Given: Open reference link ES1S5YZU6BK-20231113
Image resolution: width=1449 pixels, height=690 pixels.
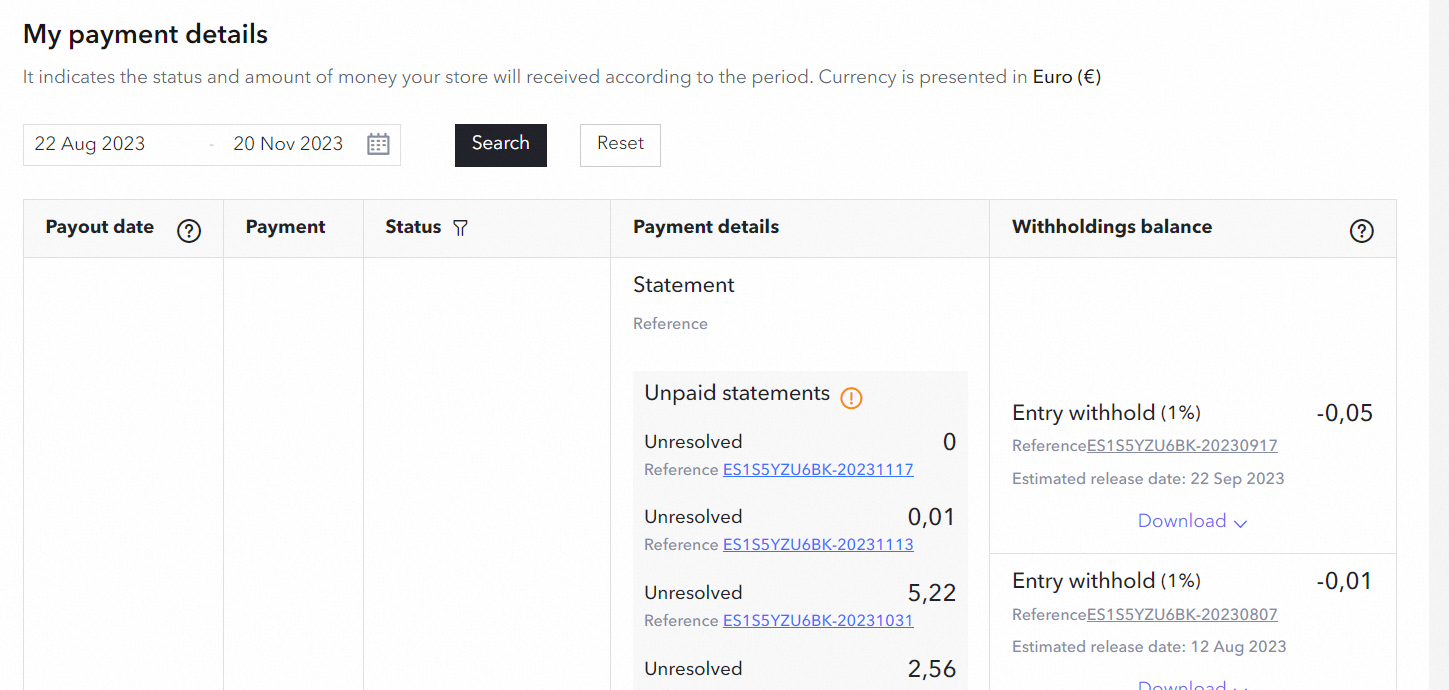Looking at the screenshot, I should pyautogui.click(x=818, y=545).
